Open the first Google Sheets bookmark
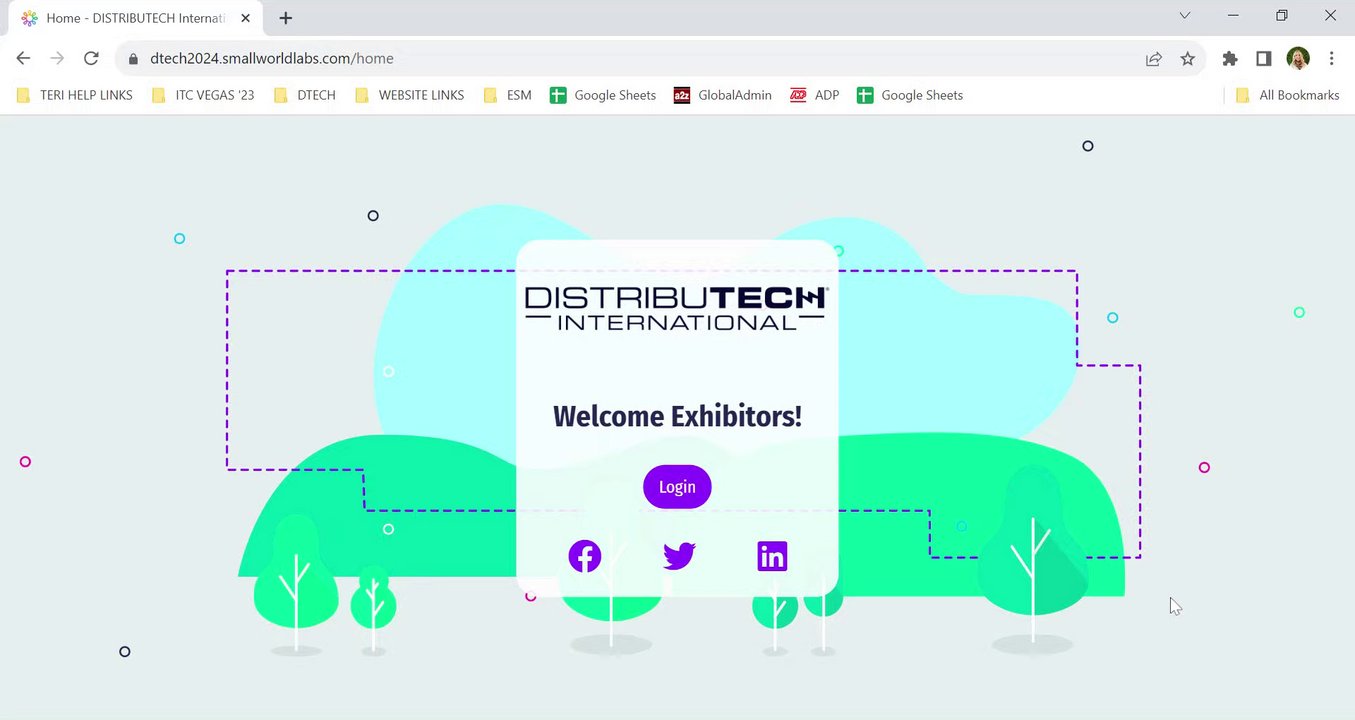Viewport: 1355px width, 720px height. tap(603, 95)
